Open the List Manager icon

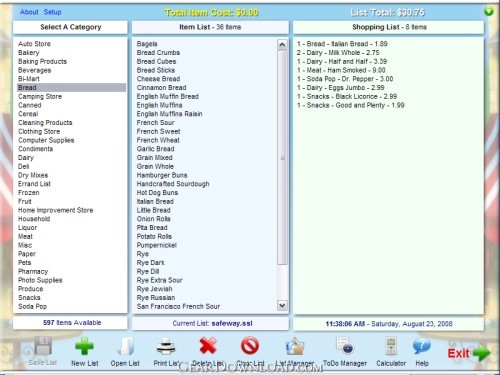[295, 346]
